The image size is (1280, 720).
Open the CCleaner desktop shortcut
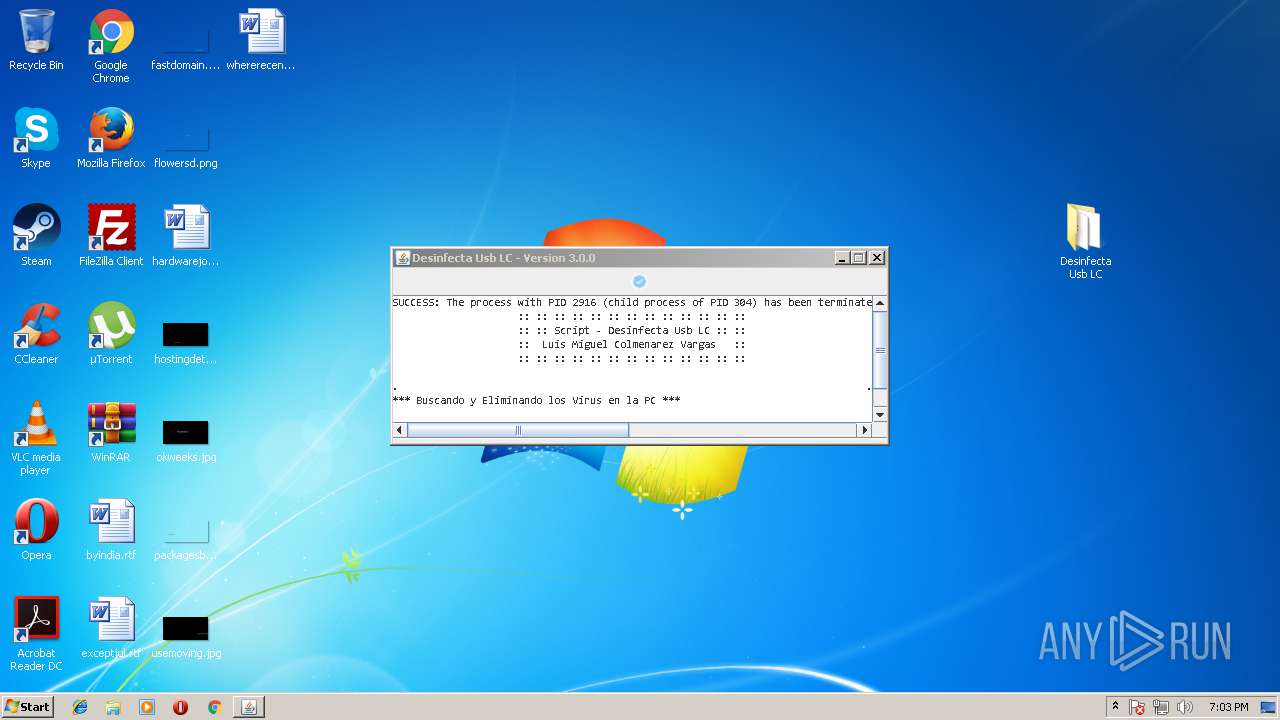coord(36,335)
